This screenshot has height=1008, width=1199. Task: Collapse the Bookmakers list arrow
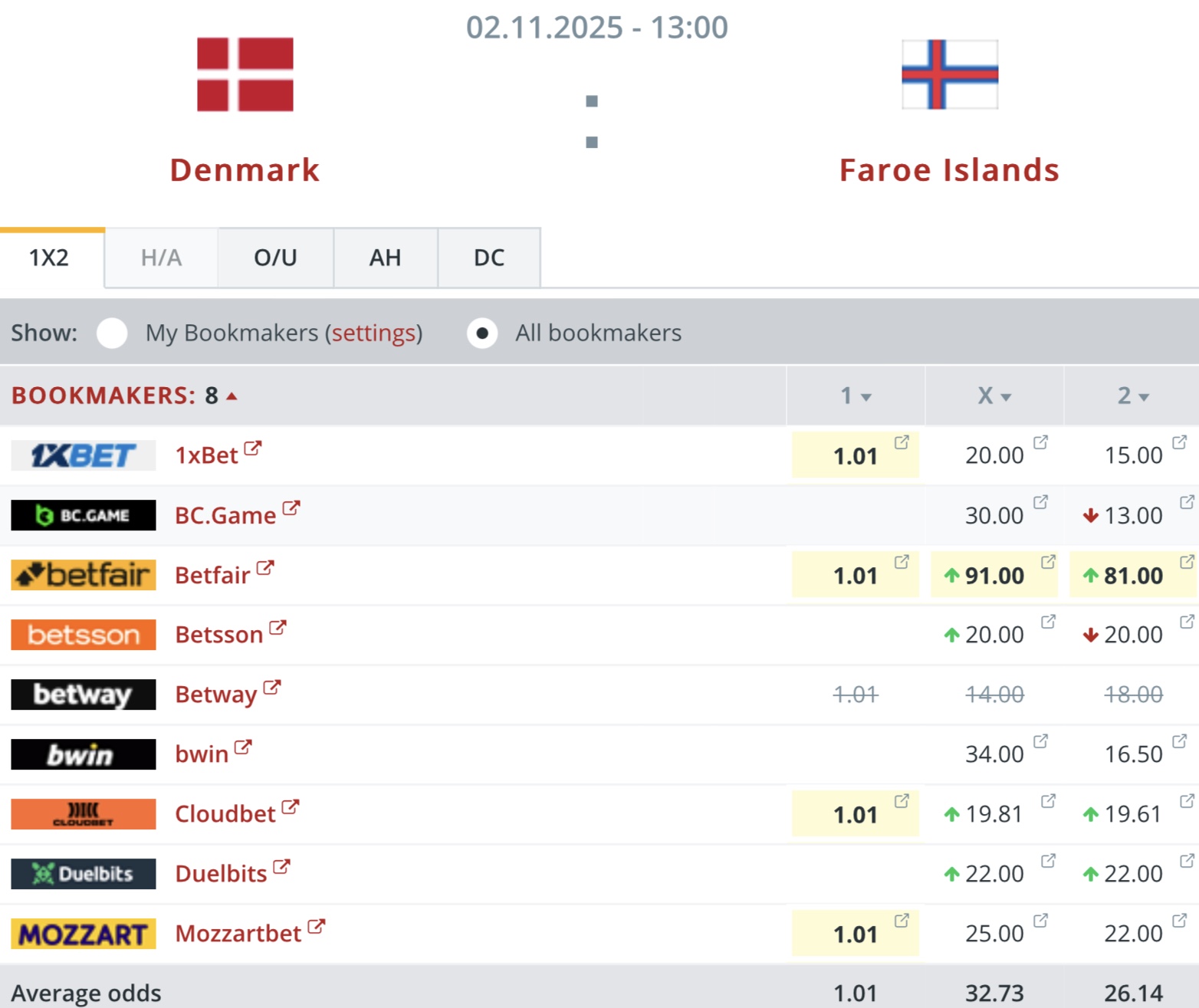tap(232, 396)
